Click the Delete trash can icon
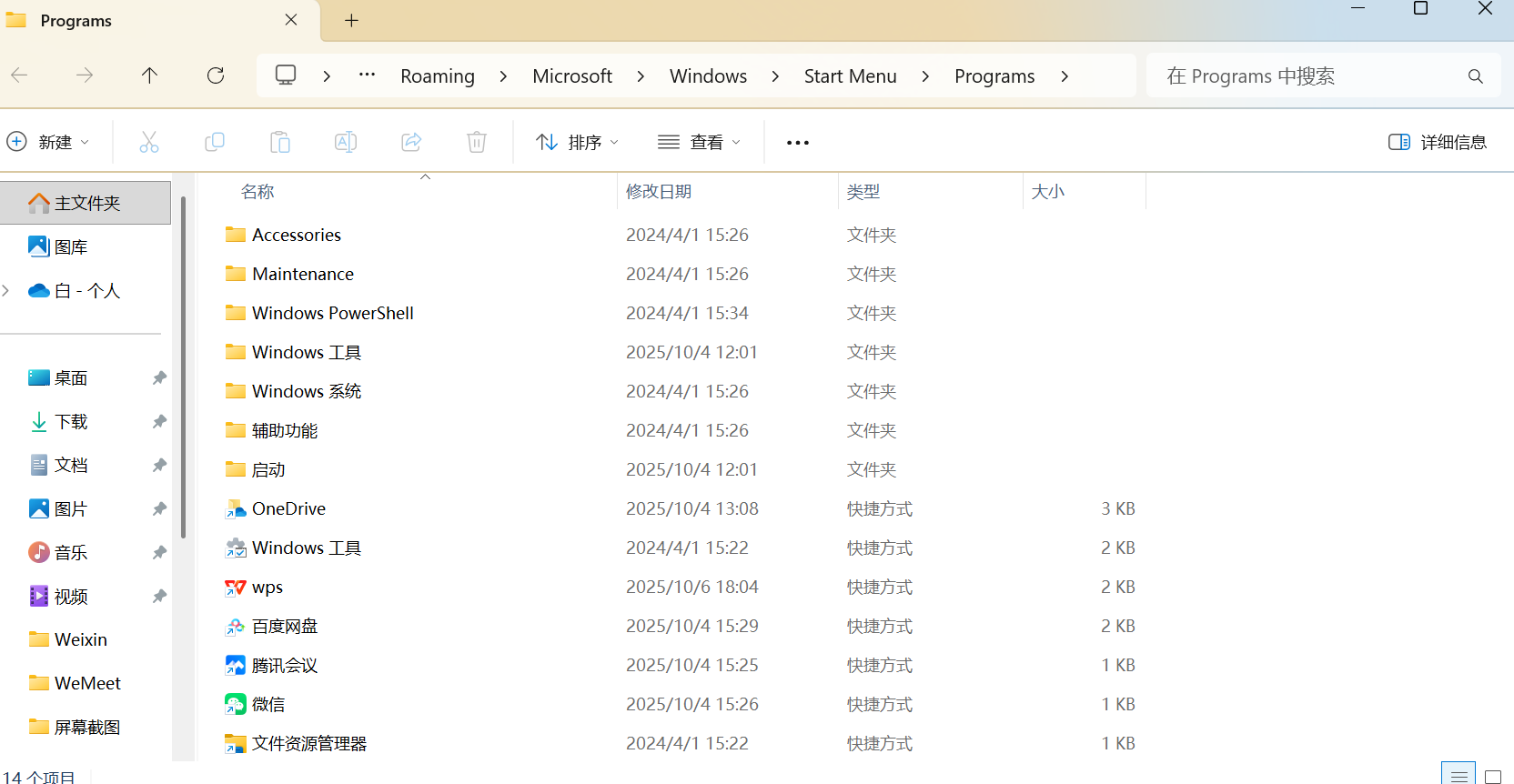 [477, 142]
